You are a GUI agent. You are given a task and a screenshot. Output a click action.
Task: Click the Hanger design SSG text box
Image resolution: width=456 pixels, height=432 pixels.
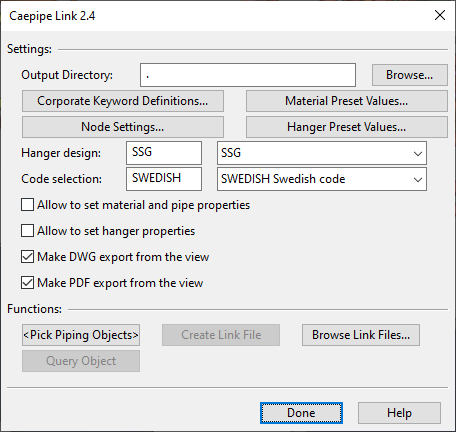164,153
